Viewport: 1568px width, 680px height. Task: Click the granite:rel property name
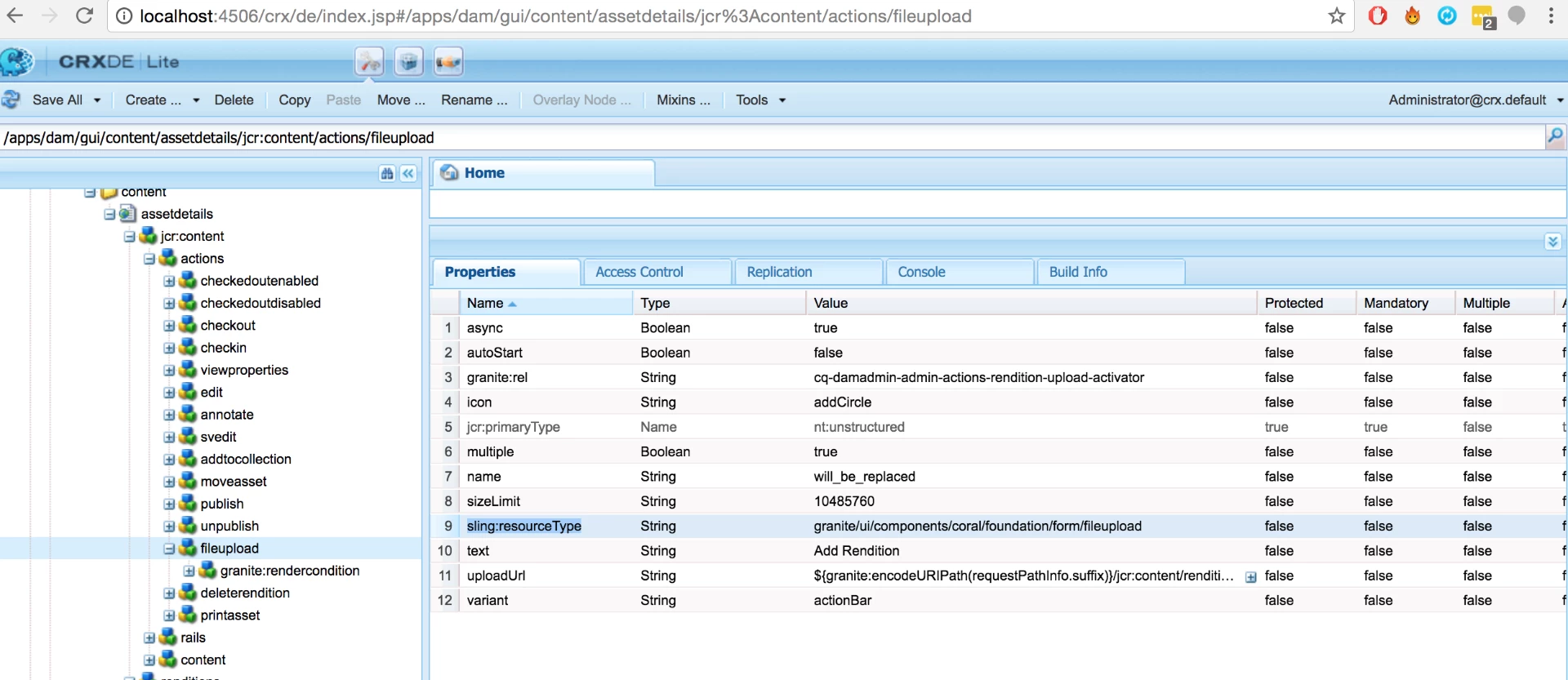[497, 377]
